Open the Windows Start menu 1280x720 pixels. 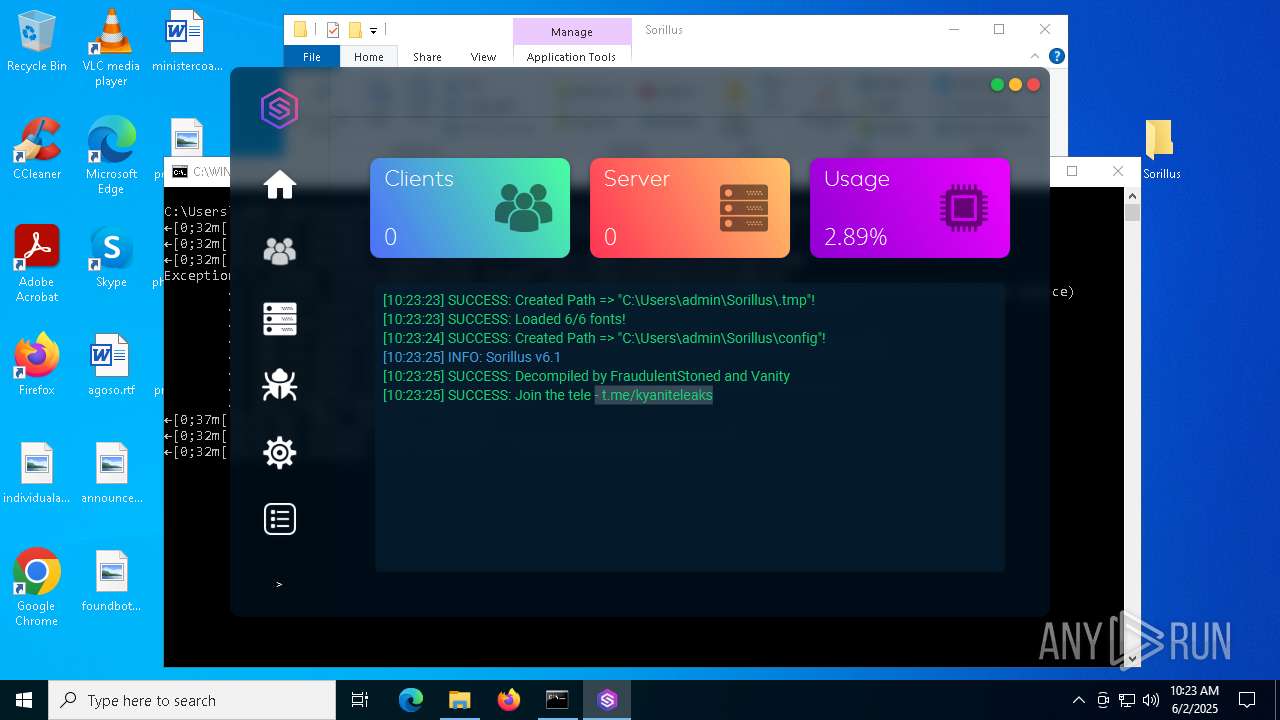[x=24, y=700]
